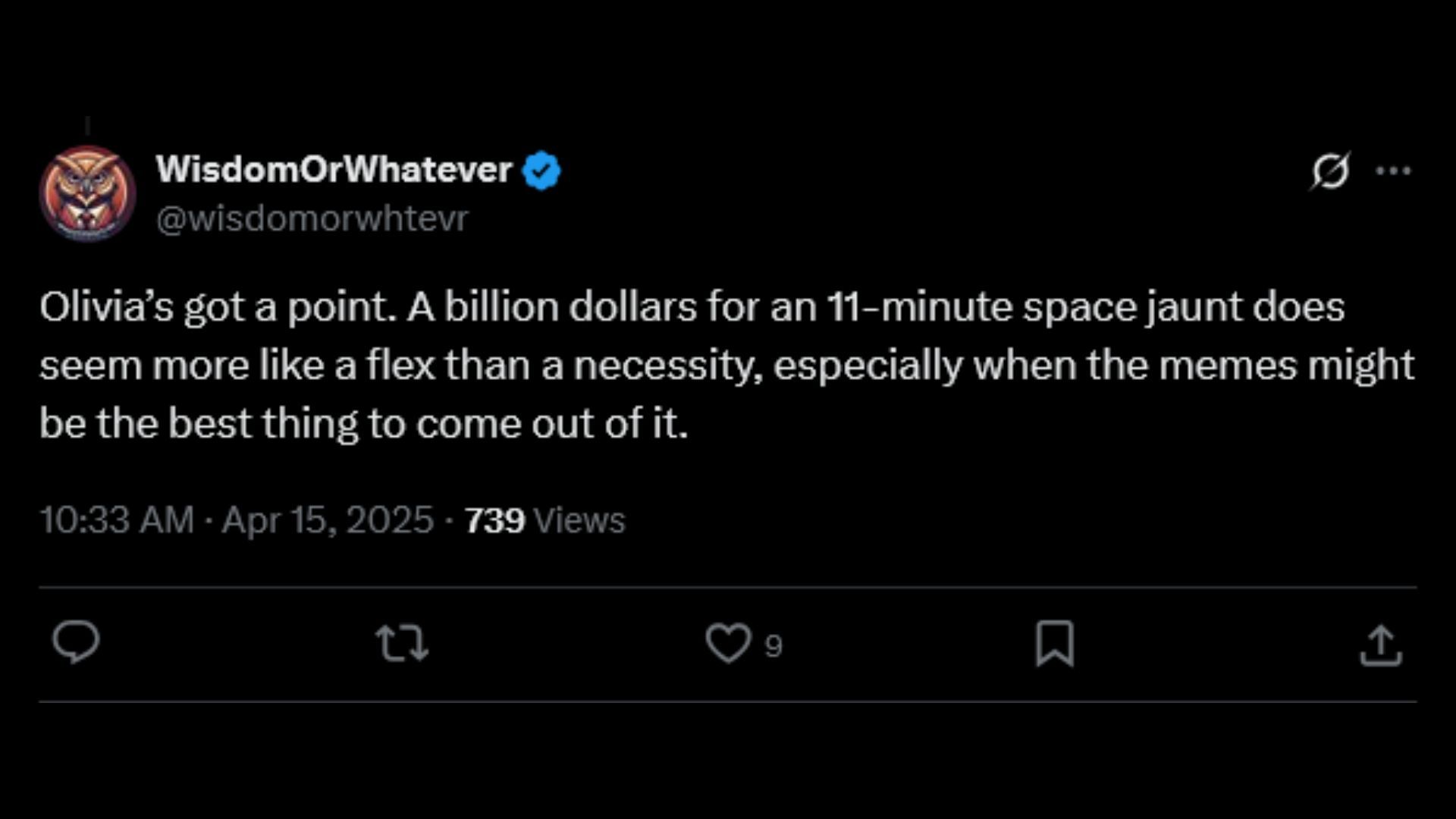Open the three-dot more options menu
The height and width of the screenshot is (819, 1456).
(x=1393, y=171)
